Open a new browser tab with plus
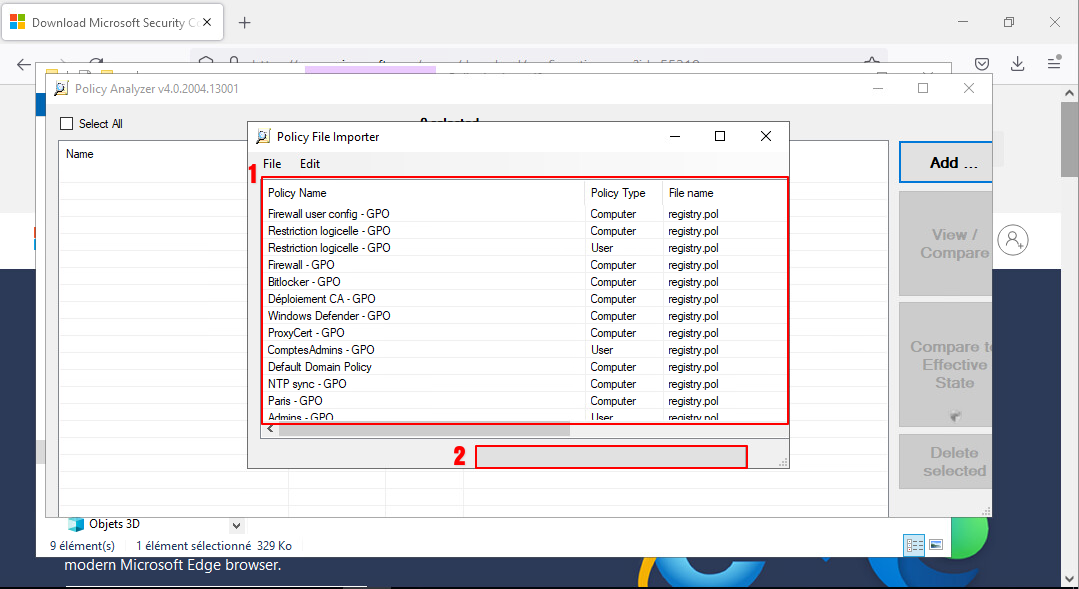The width and height of the screenshot is (1079, 589). pyautogui.click(x=244, y=22)
